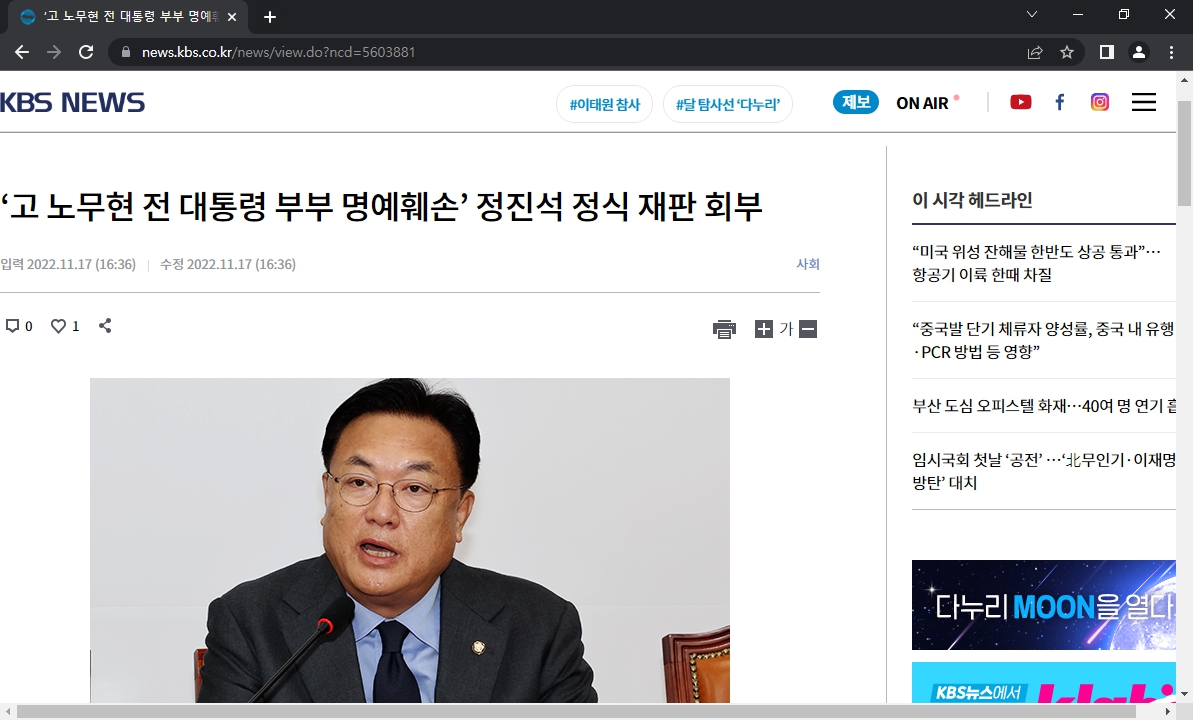Open KBS YouTube channel icon

point(1020,102)
